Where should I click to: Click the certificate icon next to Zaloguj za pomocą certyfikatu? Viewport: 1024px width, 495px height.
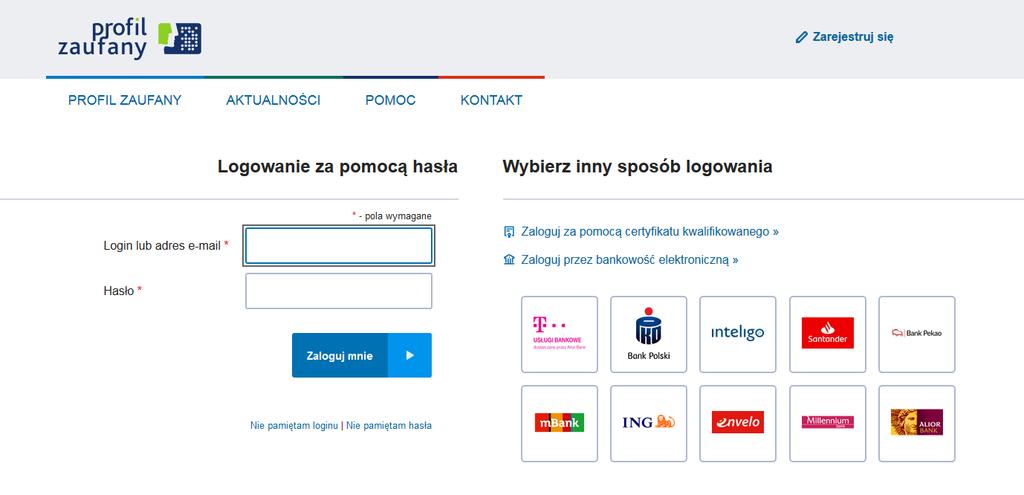click(x=509, y=232)
